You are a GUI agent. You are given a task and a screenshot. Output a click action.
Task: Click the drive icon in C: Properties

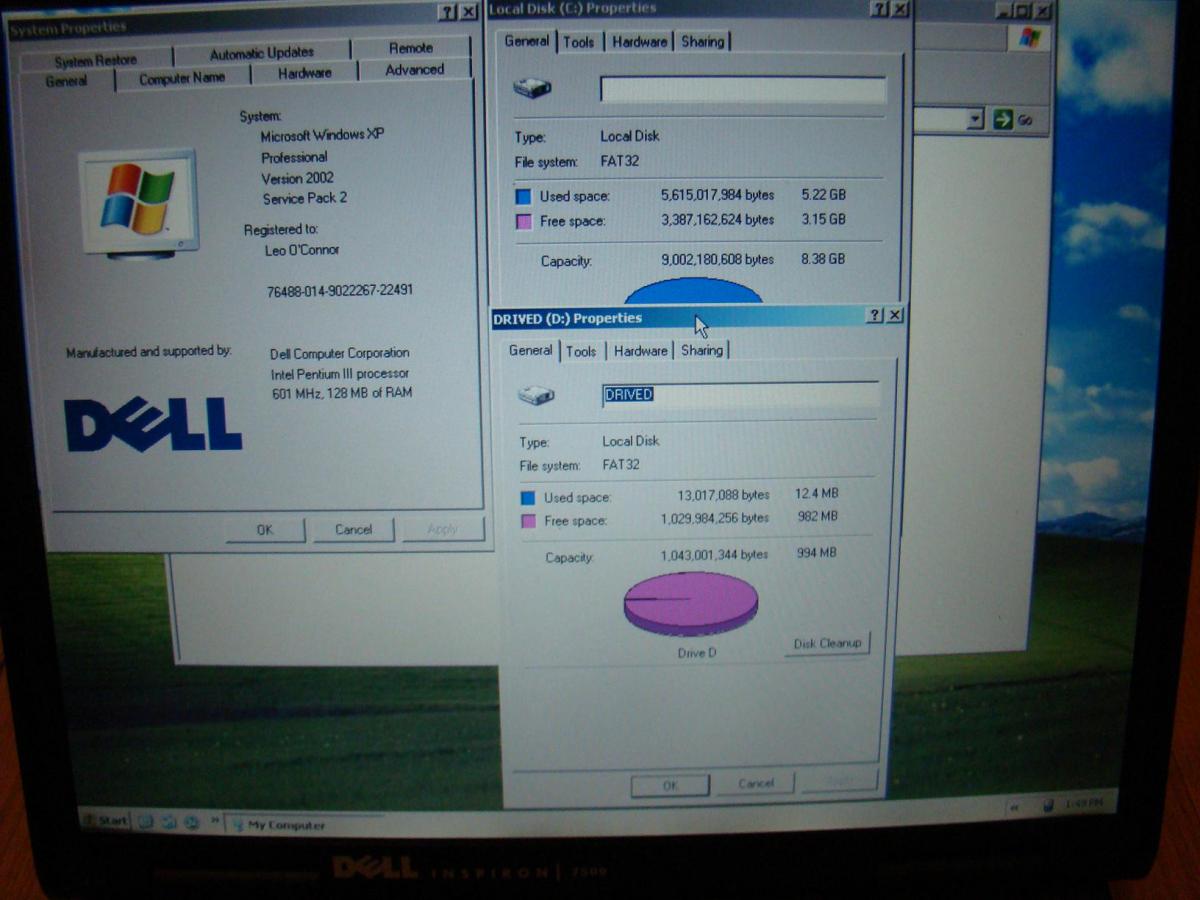tap(532, 88)
